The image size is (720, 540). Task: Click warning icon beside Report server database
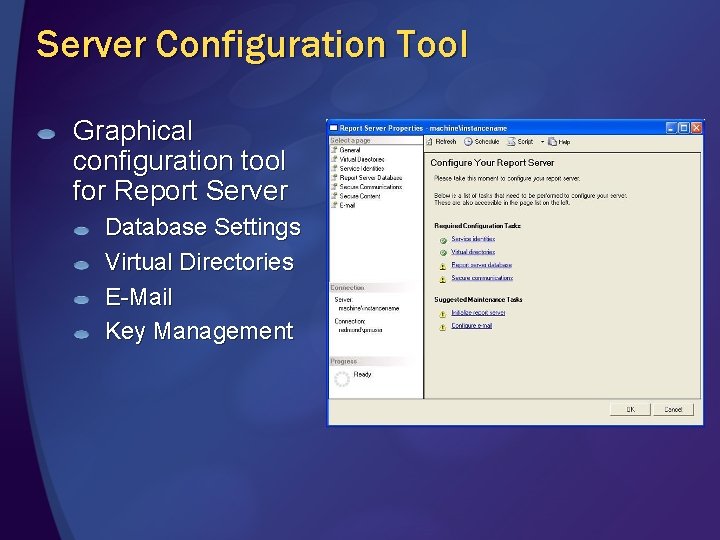click(443, 266)
